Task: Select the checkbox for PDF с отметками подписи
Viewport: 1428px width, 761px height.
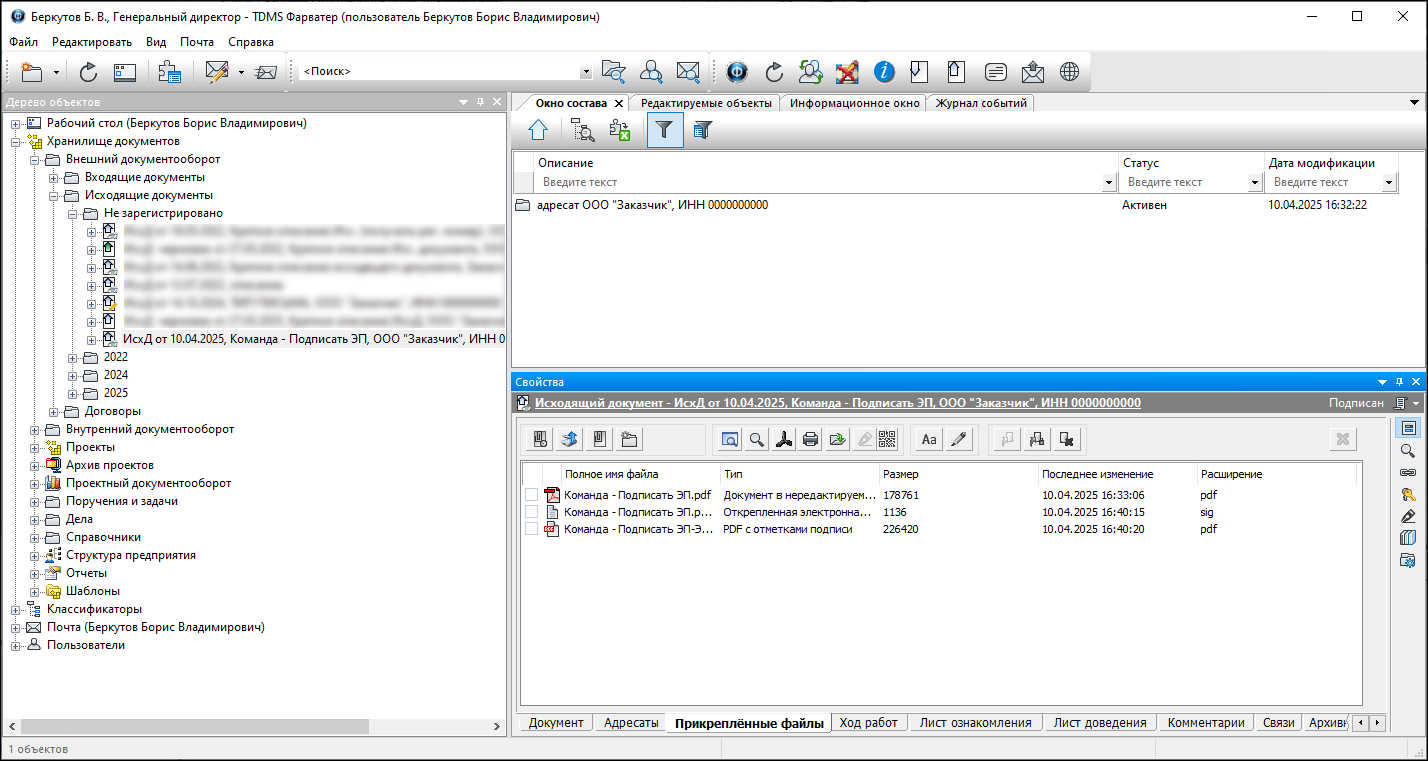Action: pyautogui.click(x=531, y=529)
